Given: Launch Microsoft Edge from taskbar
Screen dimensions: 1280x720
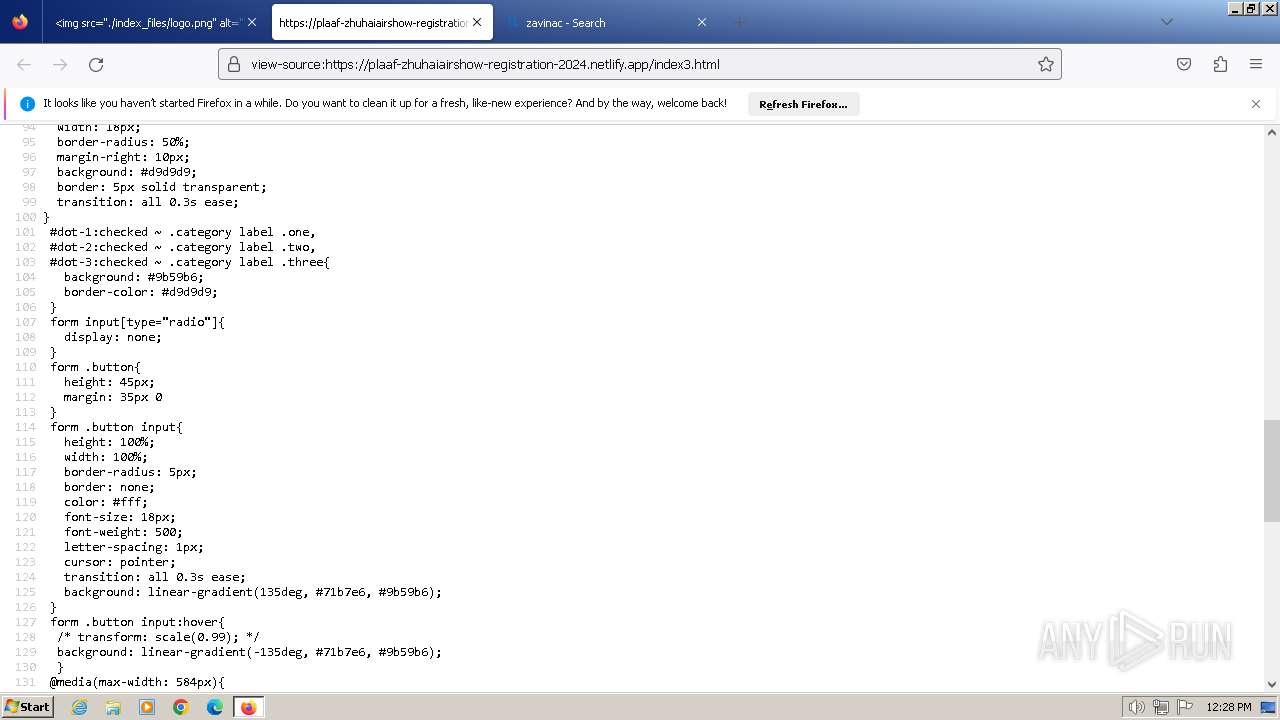Looking at the screenshot, I should pos(215,707).
